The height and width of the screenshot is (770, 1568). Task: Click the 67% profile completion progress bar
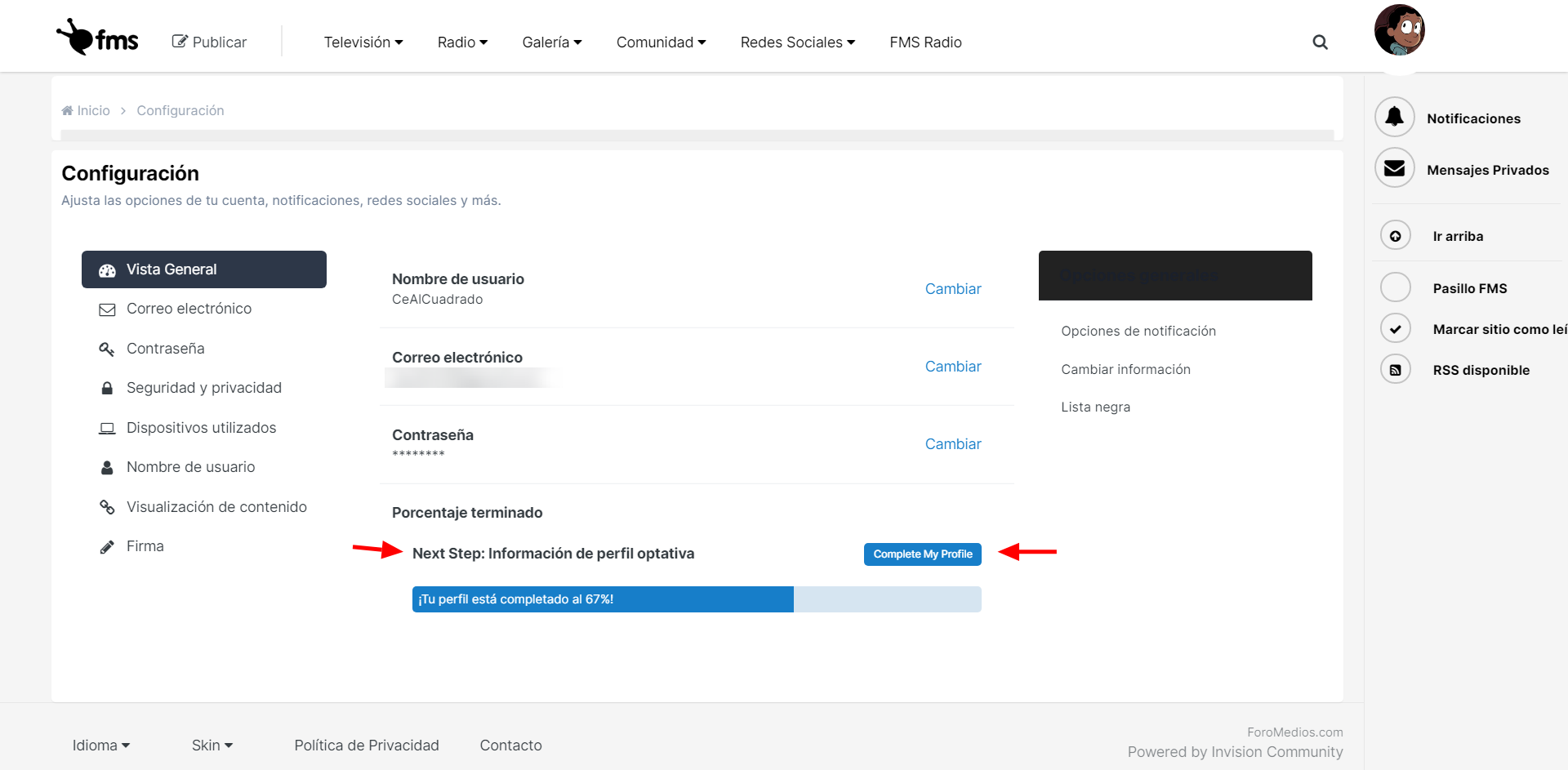pyautogui.click(x=697, y=599)
